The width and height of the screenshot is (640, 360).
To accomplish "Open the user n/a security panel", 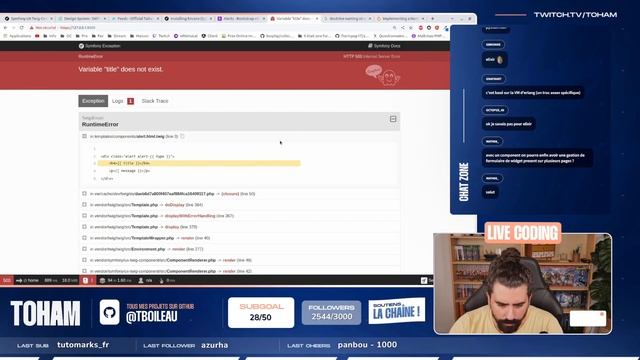I will coord(145,280).
